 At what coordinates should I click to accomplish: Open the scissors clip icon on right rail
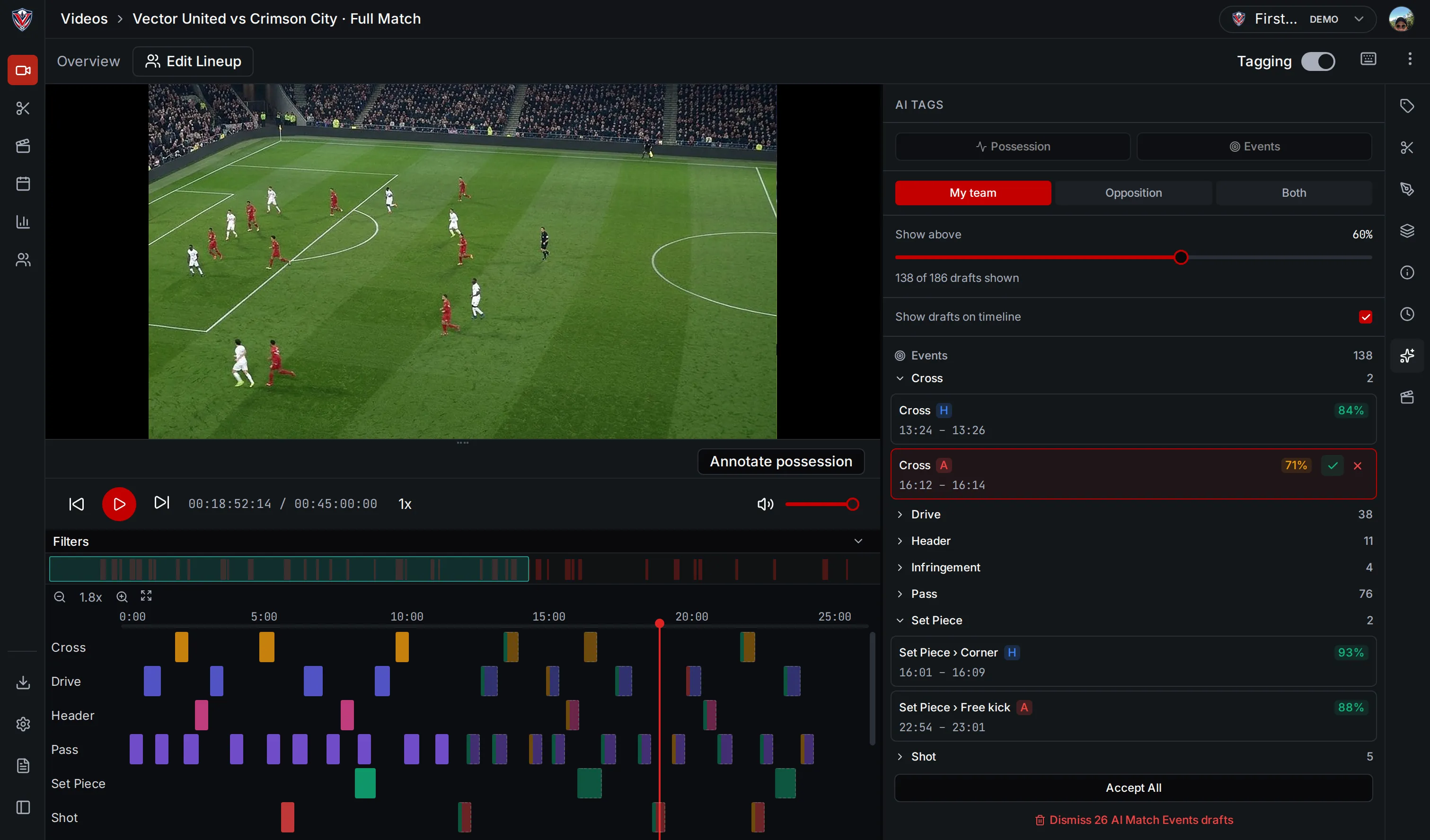pos(1407,148)
